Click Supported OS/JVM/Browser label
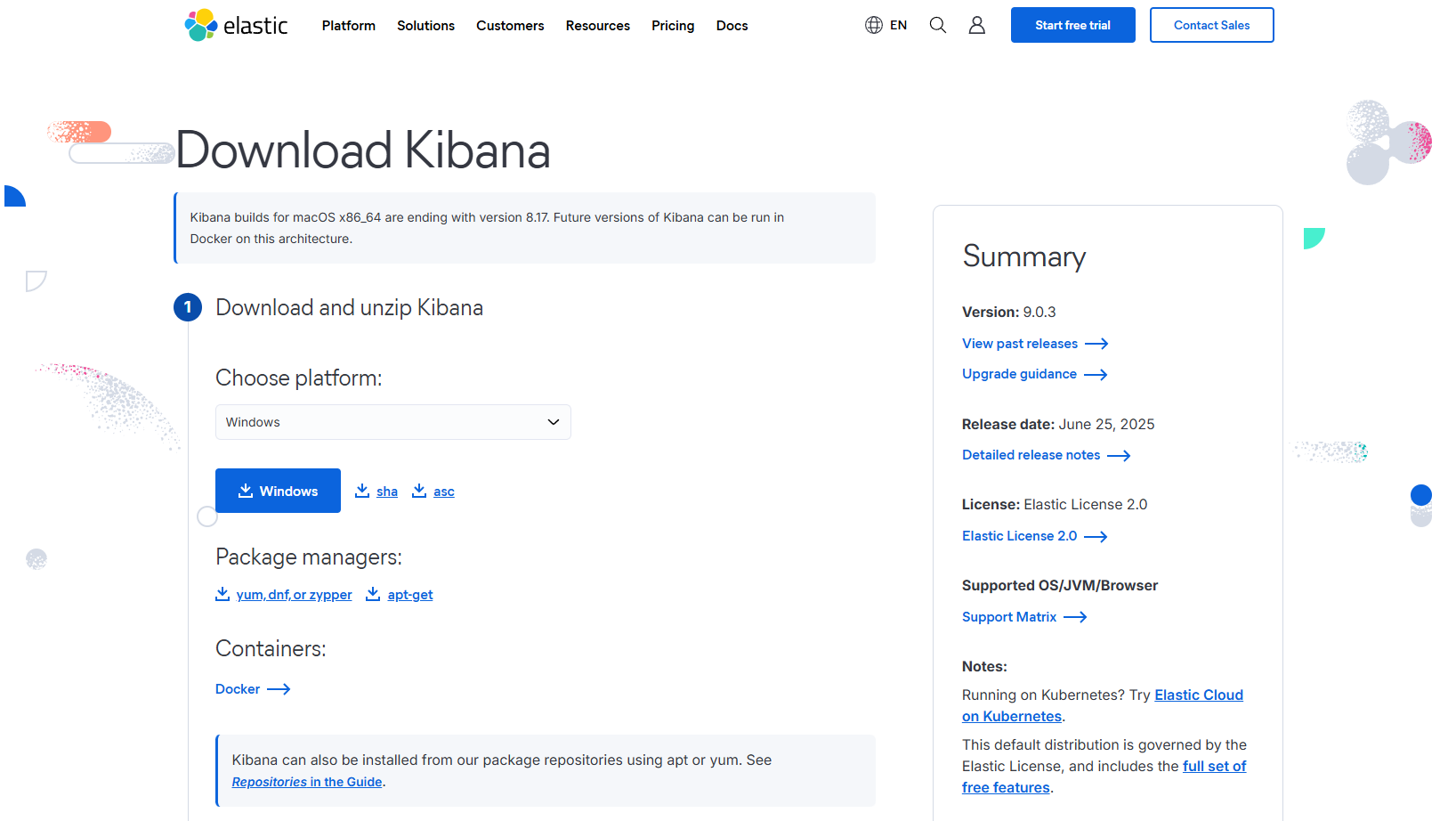 pos(1060,586)
